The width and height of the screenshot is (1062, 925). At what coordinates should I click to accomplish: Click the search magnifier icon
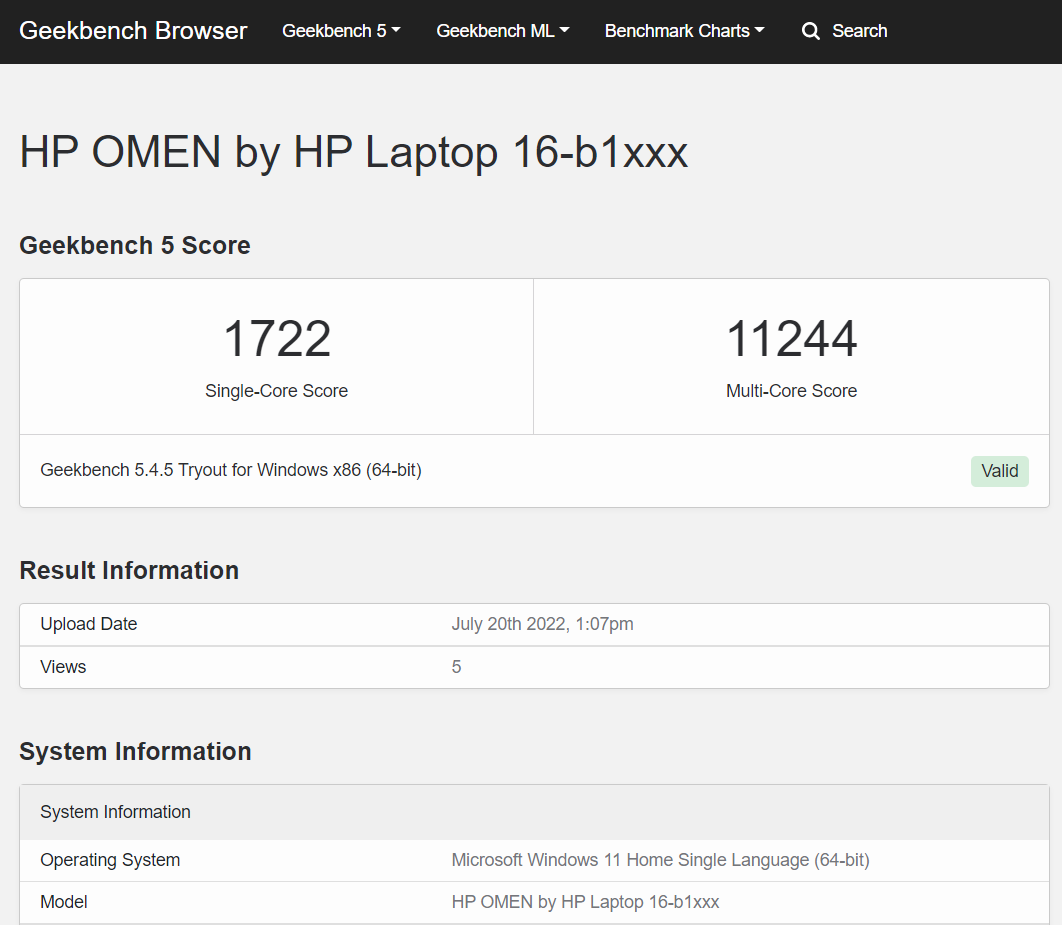pyautogui.click(x=810, y=31)
